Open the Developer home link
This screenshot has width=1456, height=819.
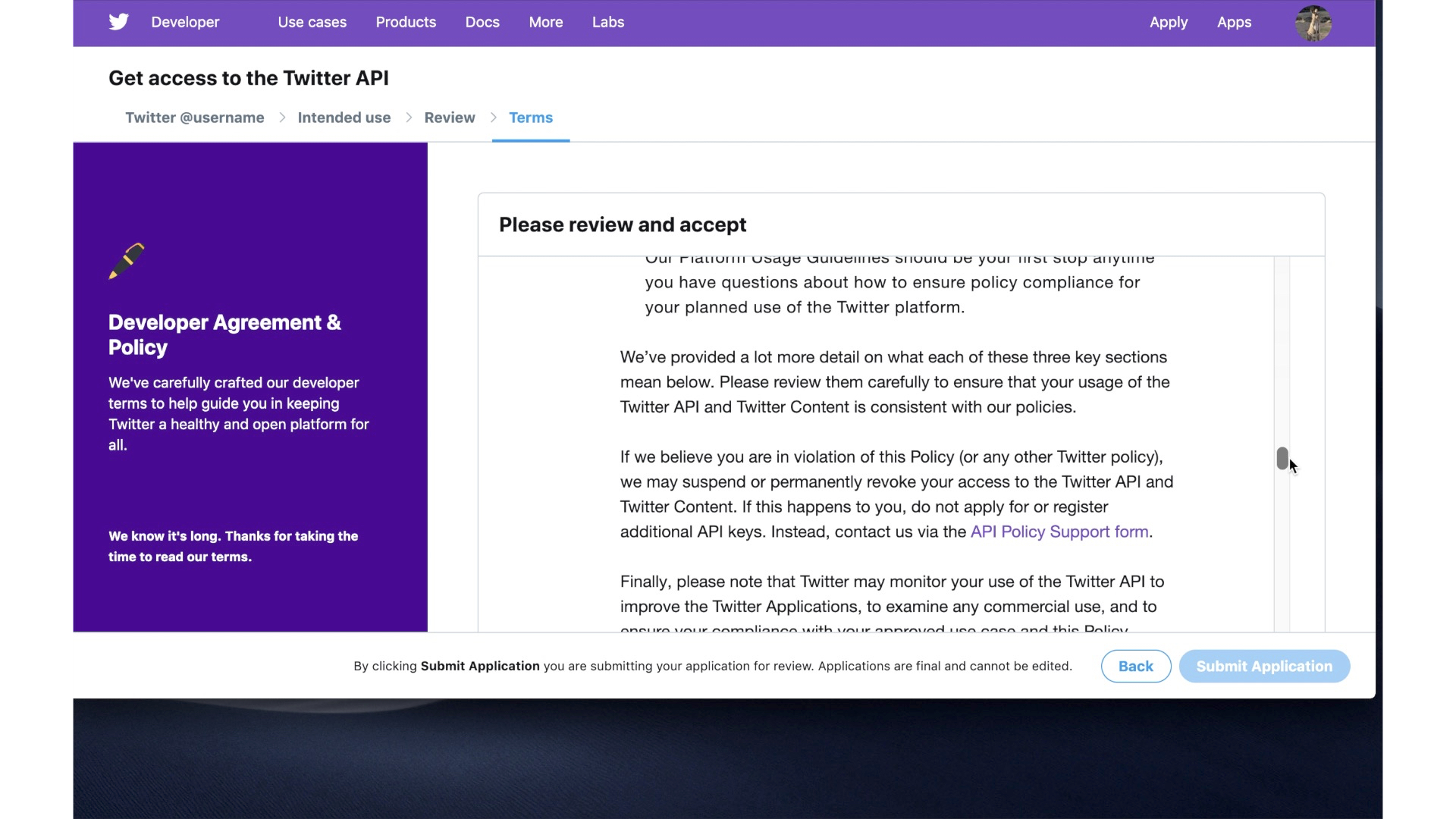pos(185,22)
